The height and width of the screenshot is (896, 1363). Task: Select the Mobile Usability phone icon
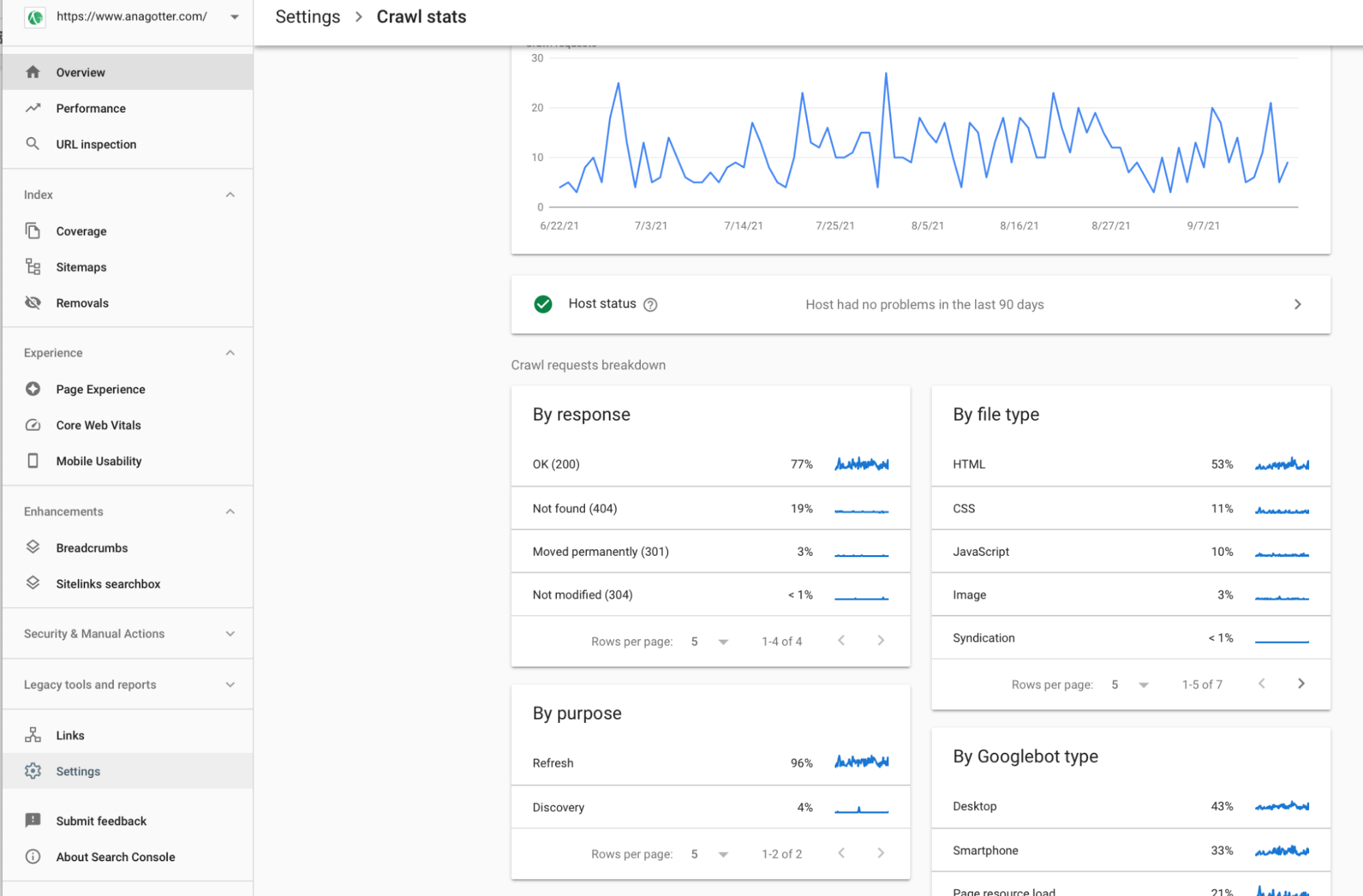coord(33,461)
